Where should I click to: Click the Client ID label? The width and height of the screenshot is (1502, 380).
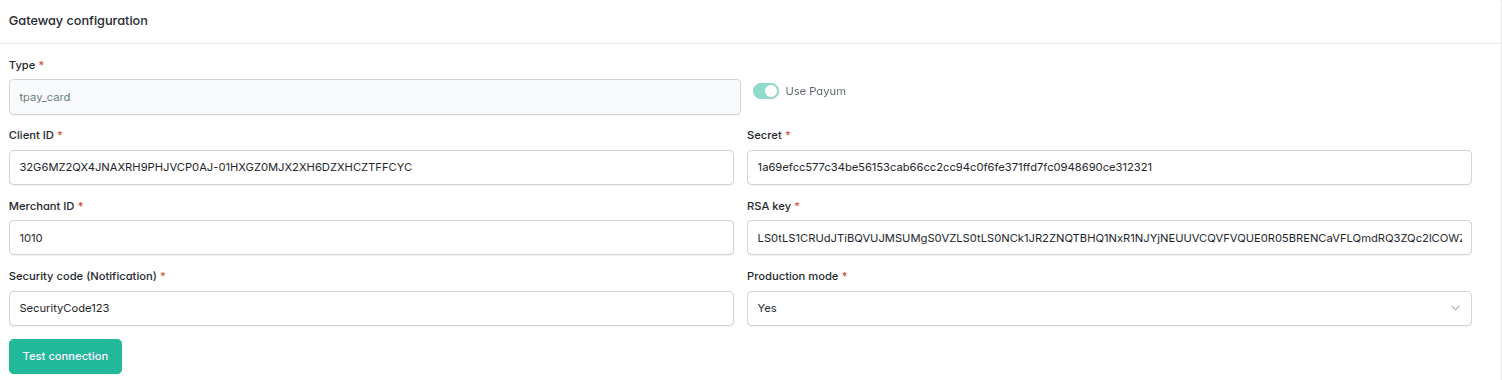click(31, 135)
